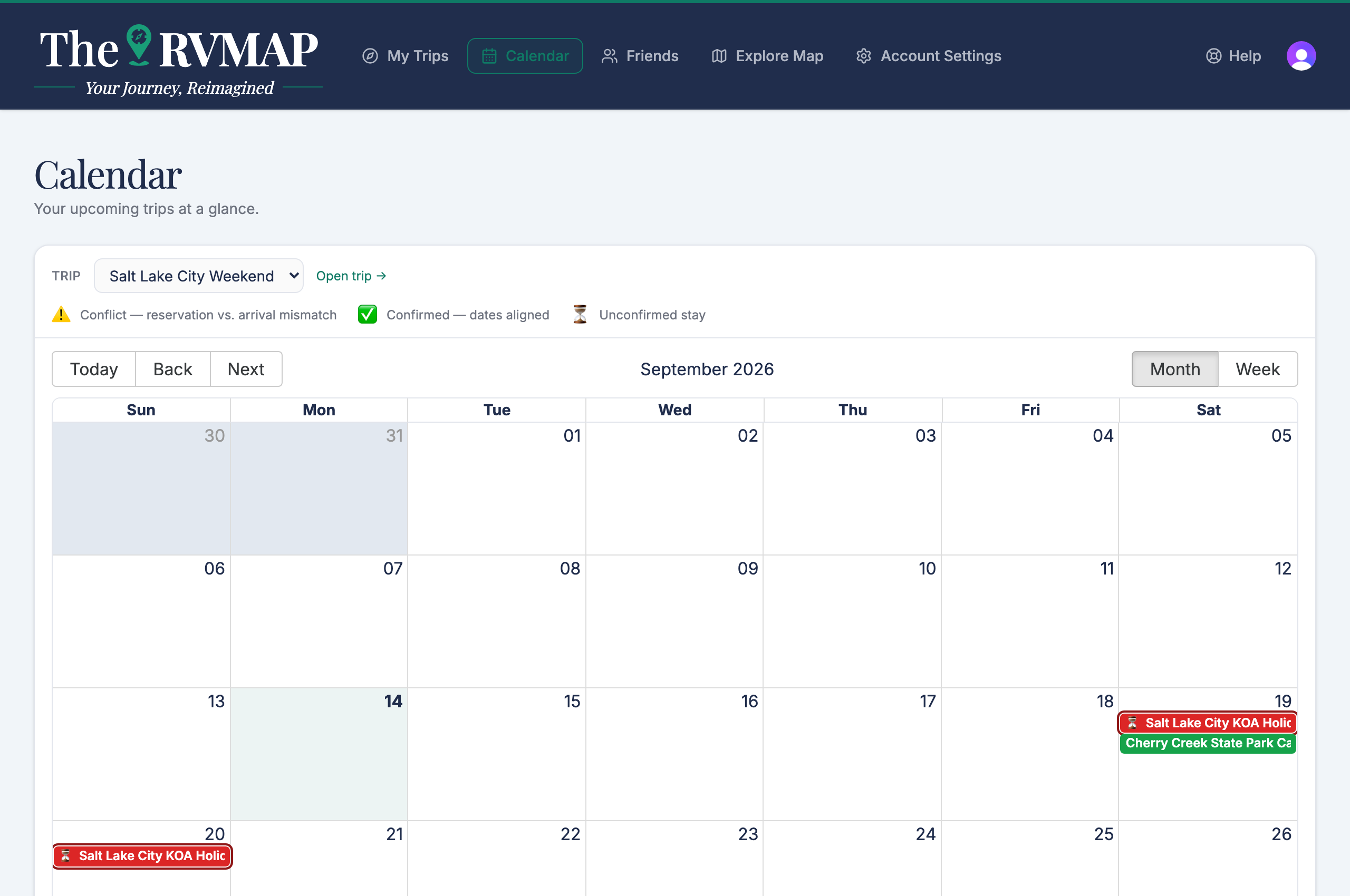The width and height of the screenshot is (1350, 896).
Task: Open Salt Lake City KOA event on Sept 19
Action: click(1208, 723)
